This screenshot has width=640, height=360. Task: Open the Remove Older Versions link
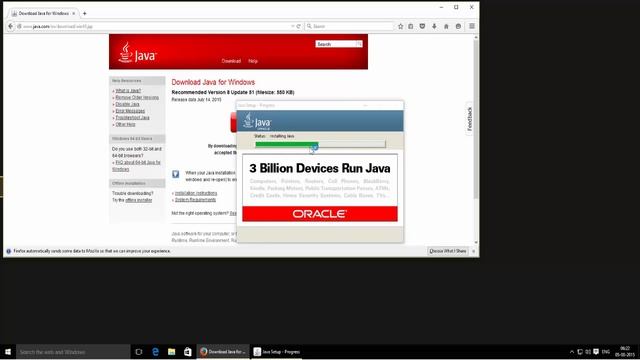coord(137,98)
